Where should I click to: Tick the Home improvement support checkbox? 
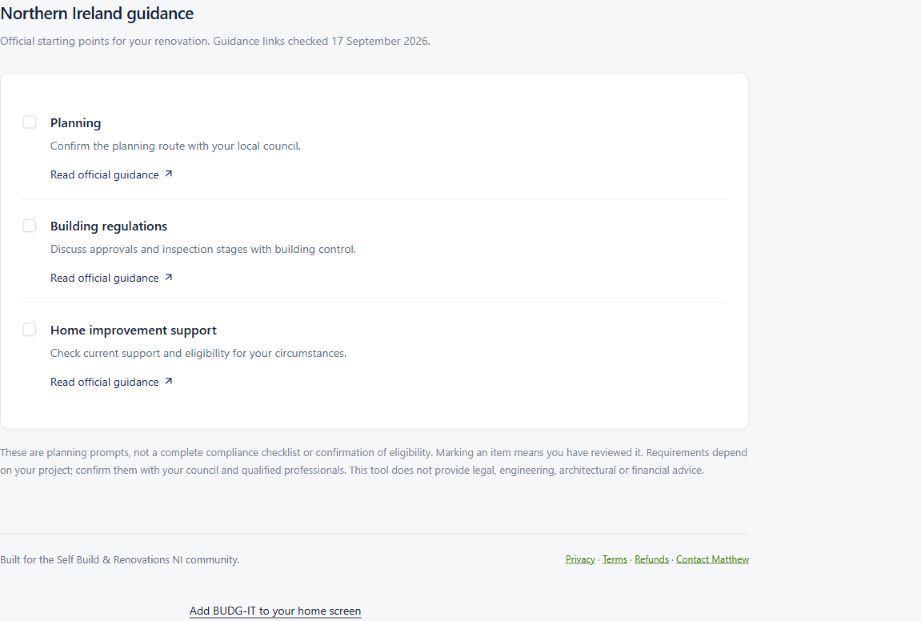(x=29, y=330)
